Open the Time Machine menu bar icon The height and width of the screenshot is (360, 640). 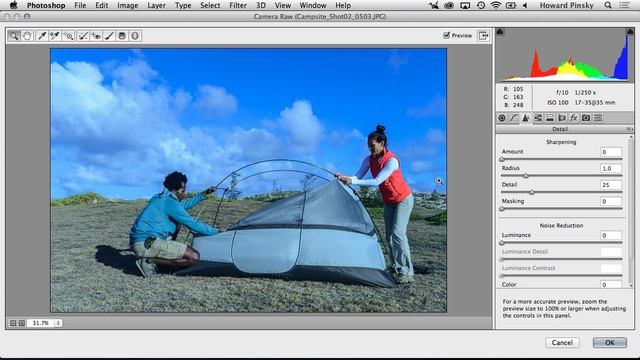pos(481,5)
